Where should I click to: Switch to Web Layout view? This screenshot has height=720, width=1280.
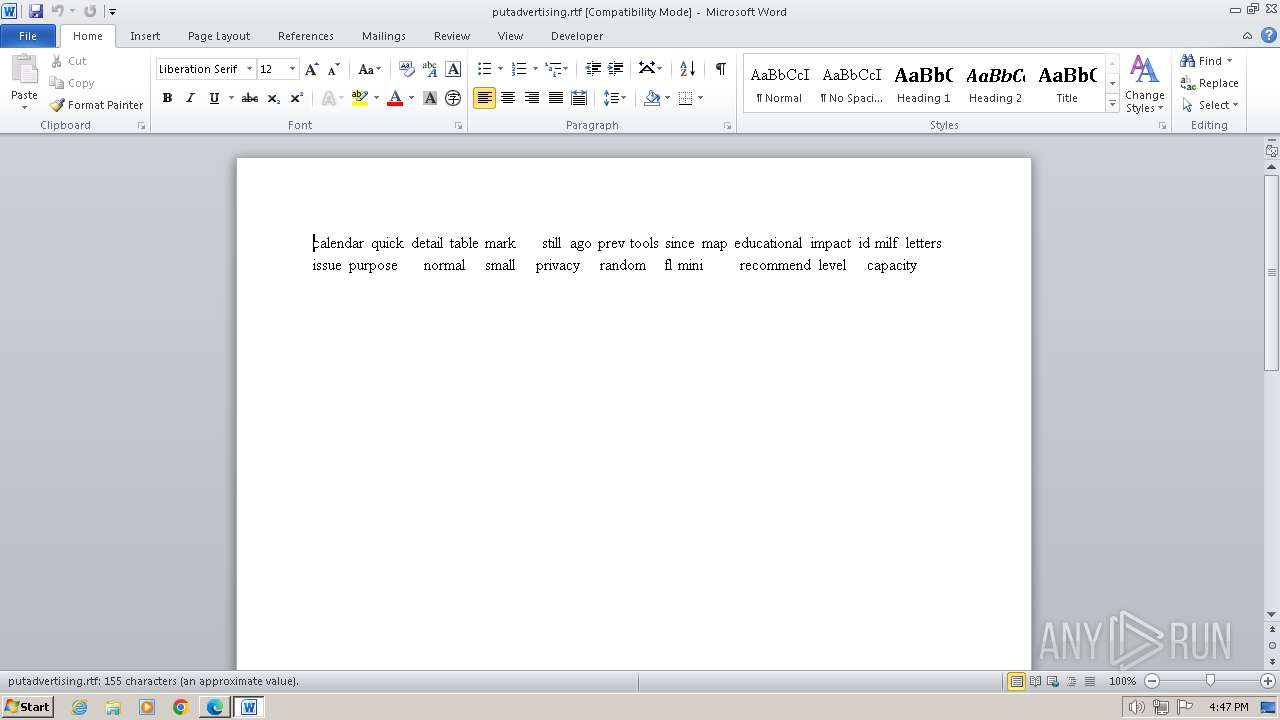[x=1053, y=681]
